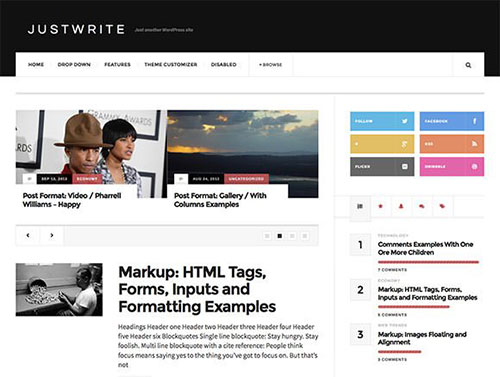Open the black and white post thumbnail
500x377 pixels.
(x=59, y=290)
